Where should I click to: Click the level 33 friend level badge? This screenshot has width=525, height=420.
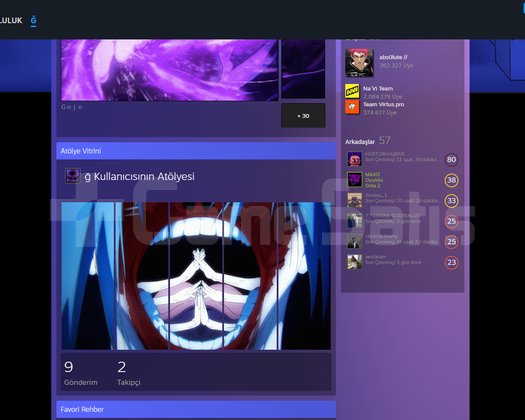[451, 201]
